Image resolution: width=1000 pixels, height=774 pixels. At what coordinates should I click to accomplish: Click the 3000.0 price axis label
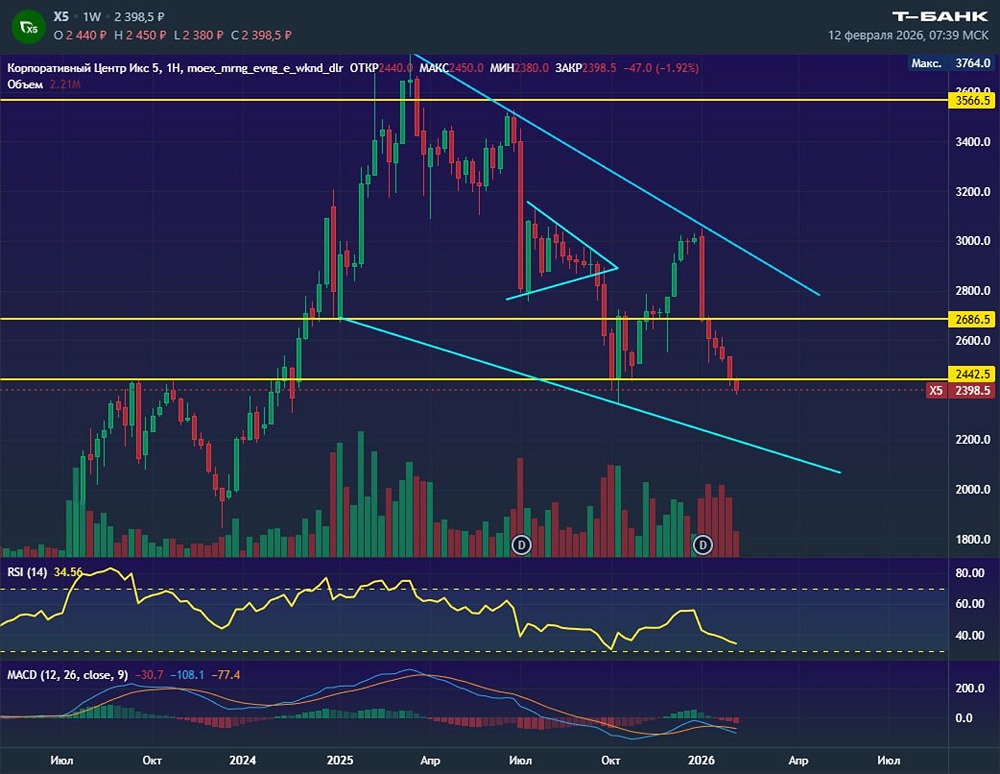tap(973, 240)
